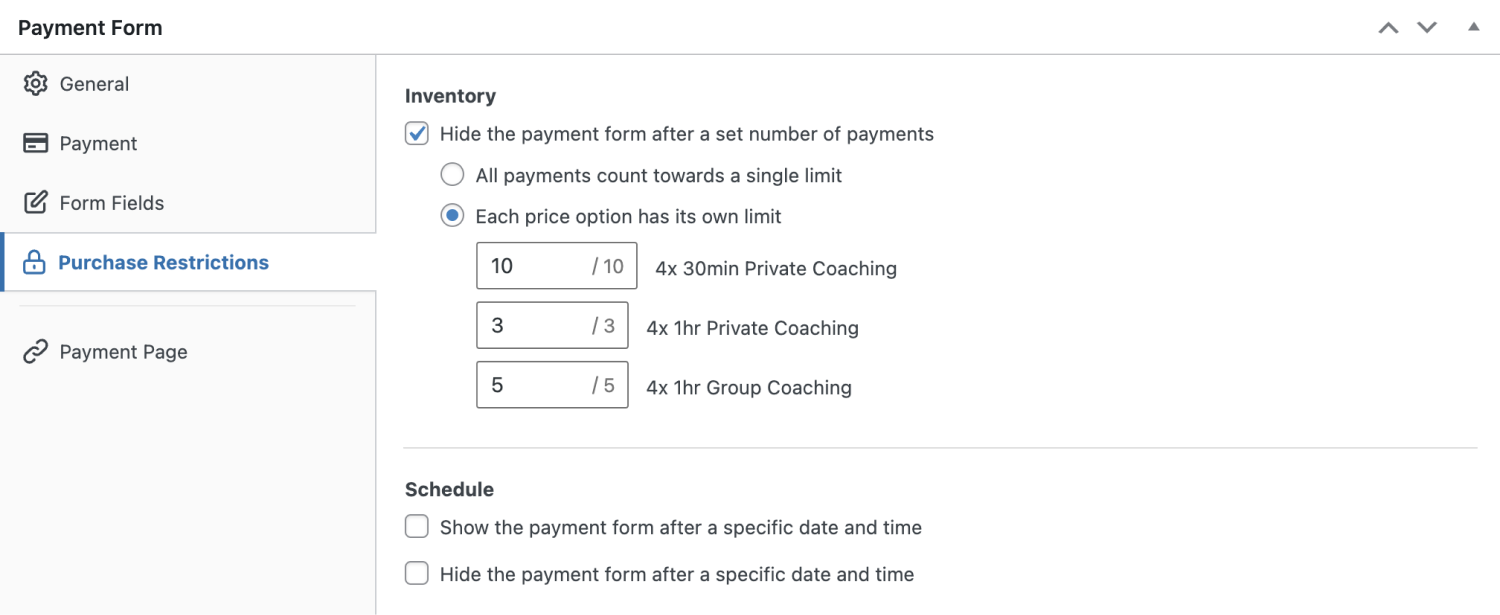Image resolution: width=1500 pixels, height=615 pixels.
Task: Click the Payment Page link icon
Action: (x=35, y=352)
